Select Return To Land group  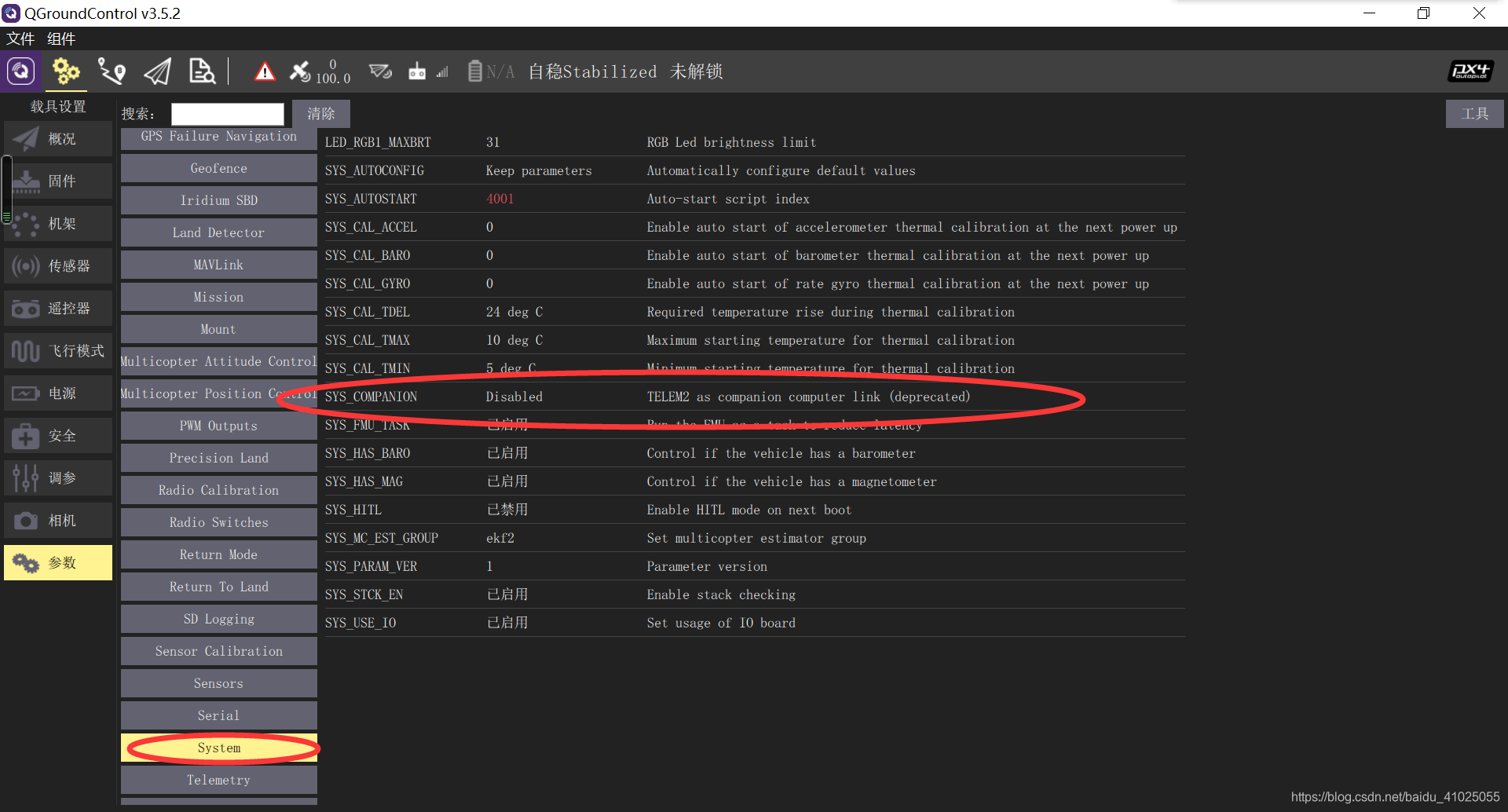click(x=219, y=587)
